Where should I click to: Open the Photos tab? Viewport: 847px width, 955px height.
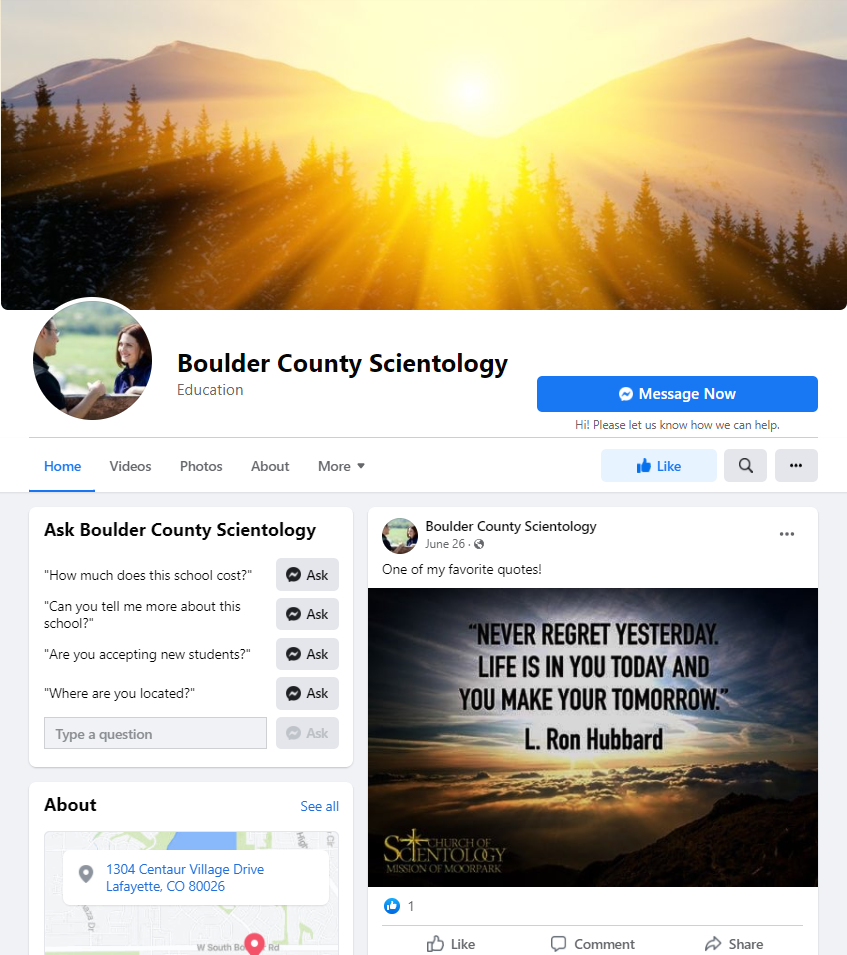(x=201, y=466)
